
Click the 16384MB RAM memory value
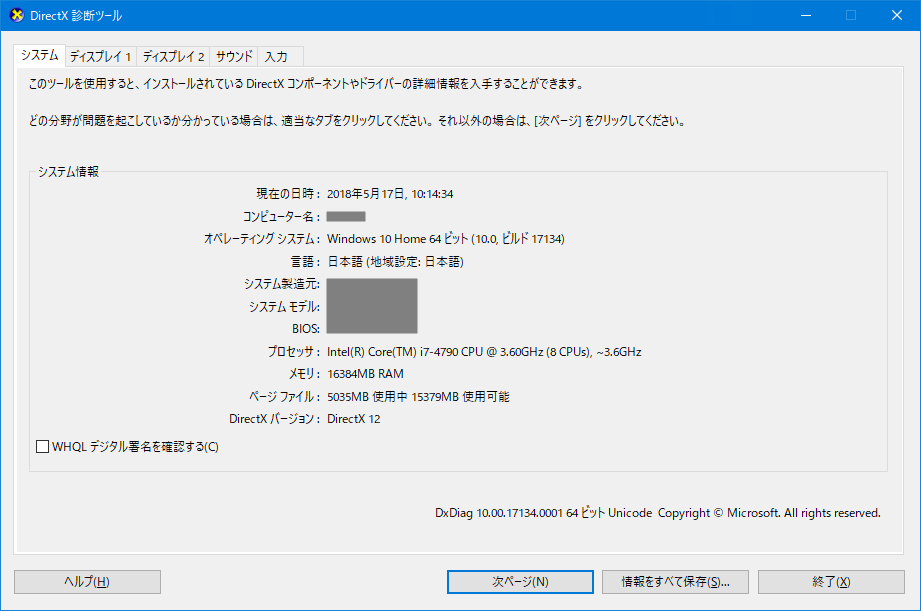pos(368,373)
